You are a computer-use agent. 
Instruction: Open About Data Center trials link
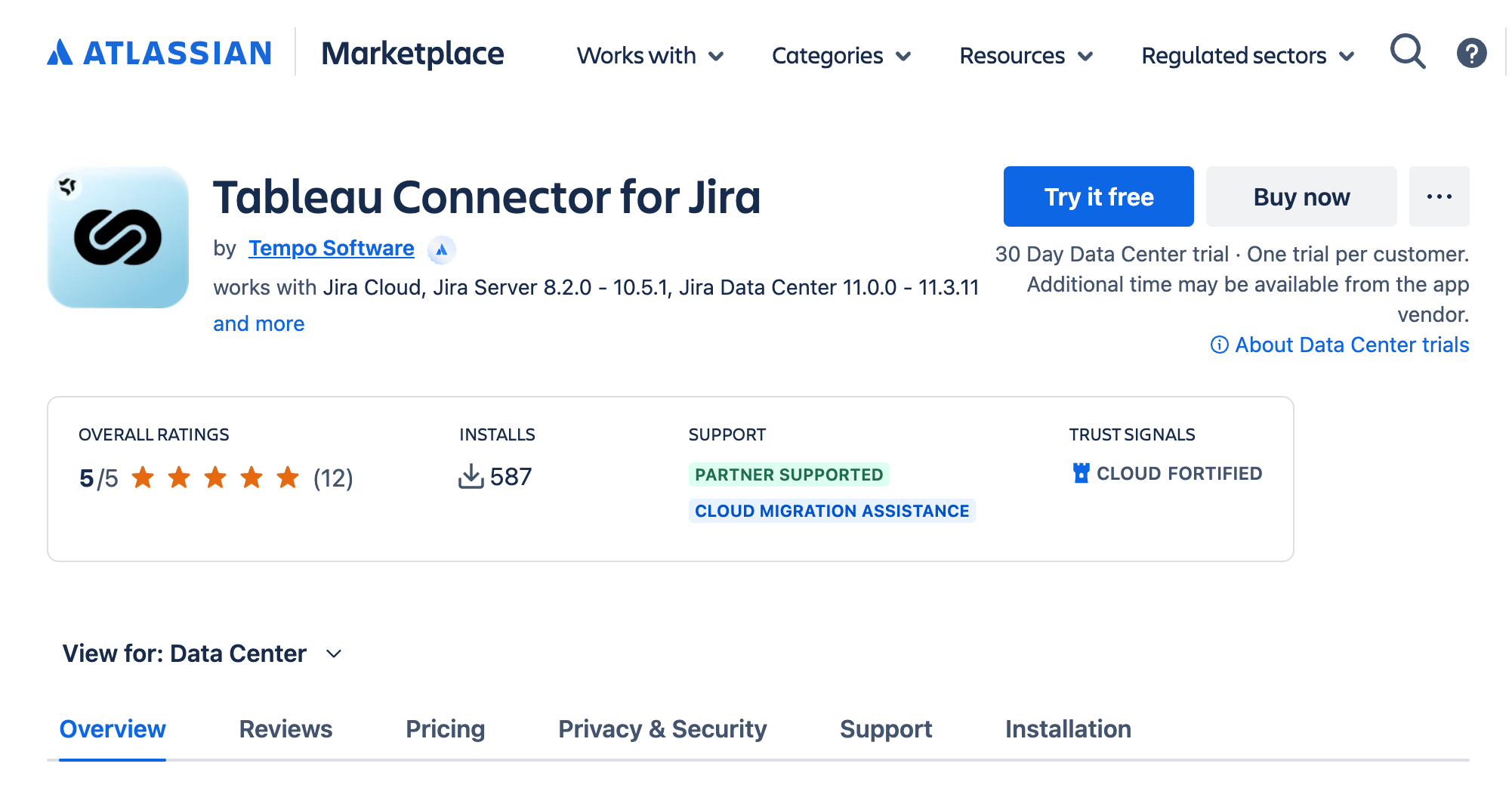tap(1352, 345)
